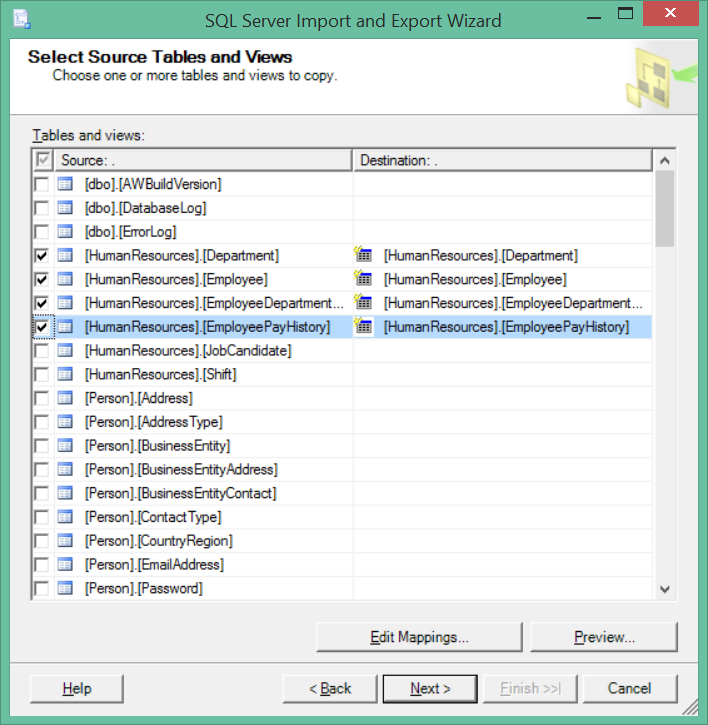
Task: Click source table icon for [HumanResources].[Employee]
Action: click(65, 279)
